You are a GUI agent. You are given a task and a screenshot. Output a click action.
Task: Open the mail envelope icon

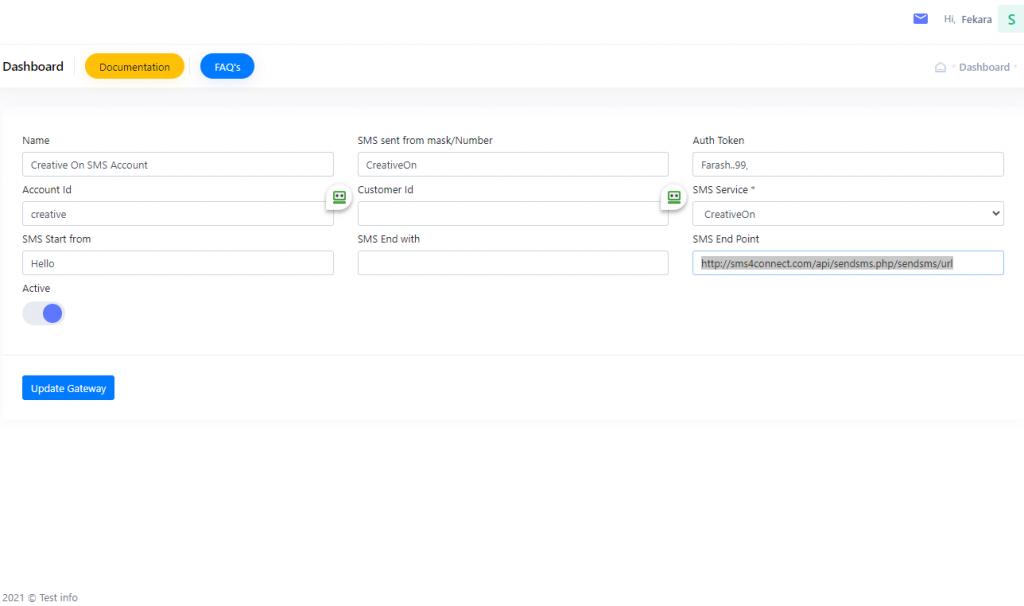(x=920, y=19)
